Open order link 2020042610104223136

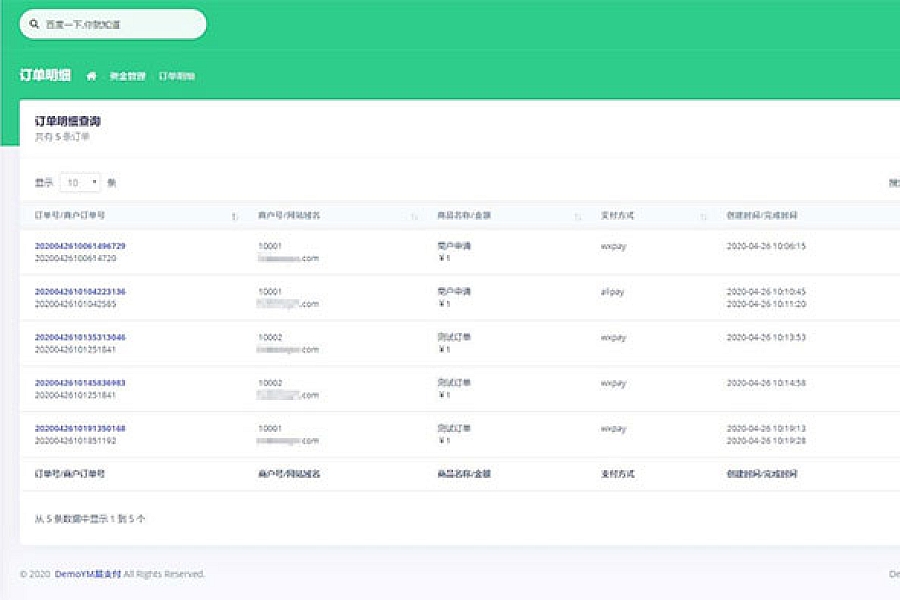pyautogui.click(x=80, y=291)
